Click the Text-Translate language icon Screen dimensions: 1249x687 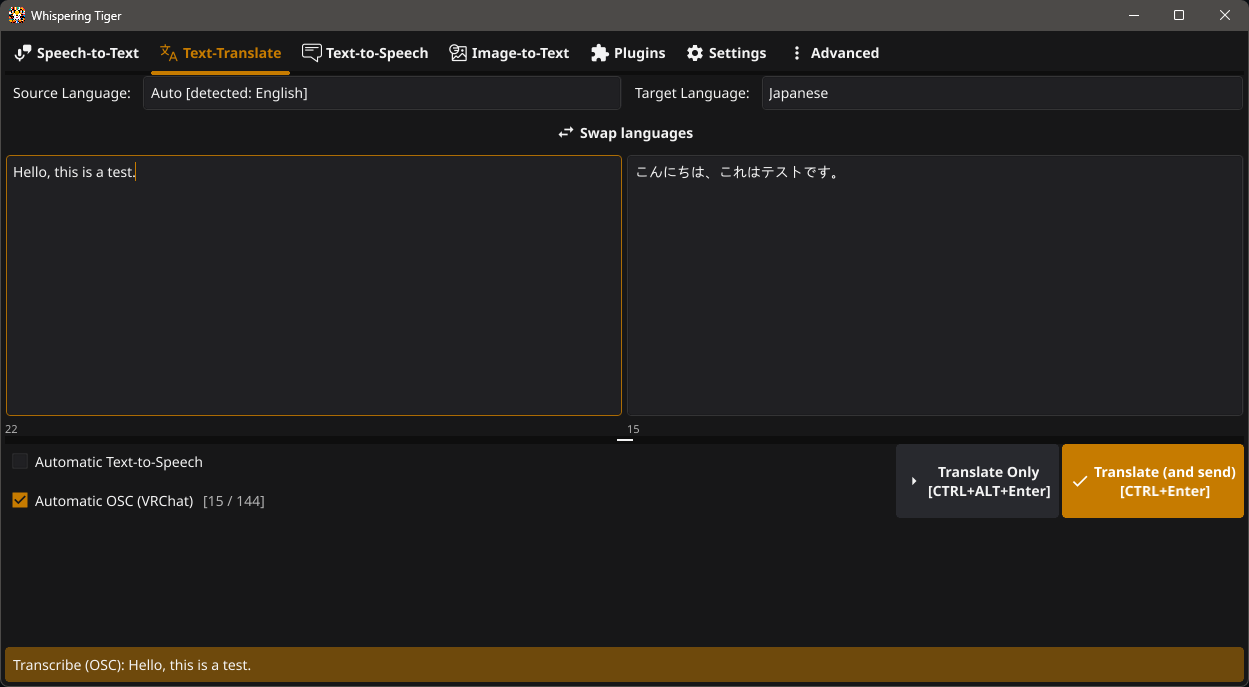(x=169, y=53)
